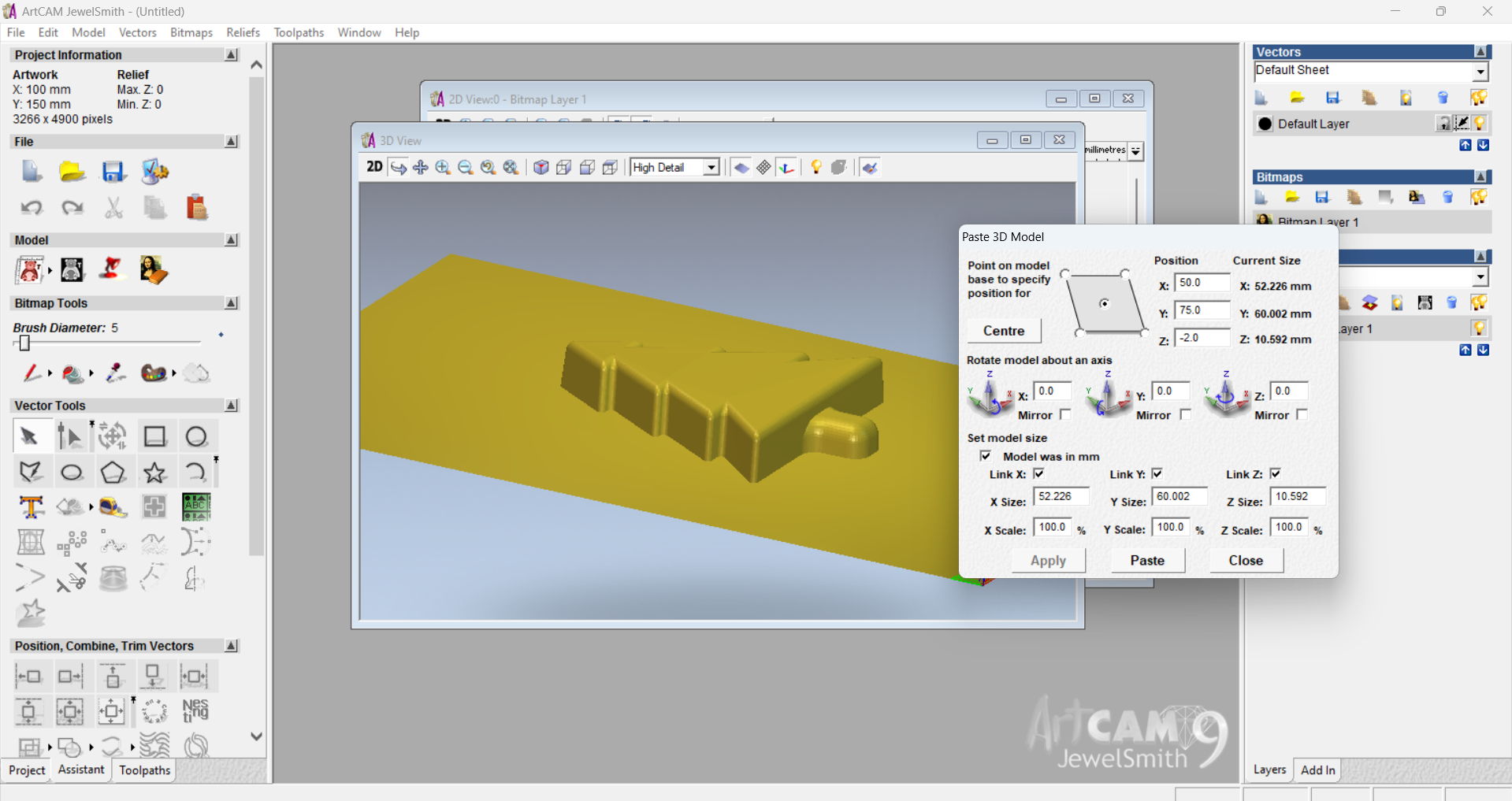Collapse the Vector Tools section

tap(231, 406)
